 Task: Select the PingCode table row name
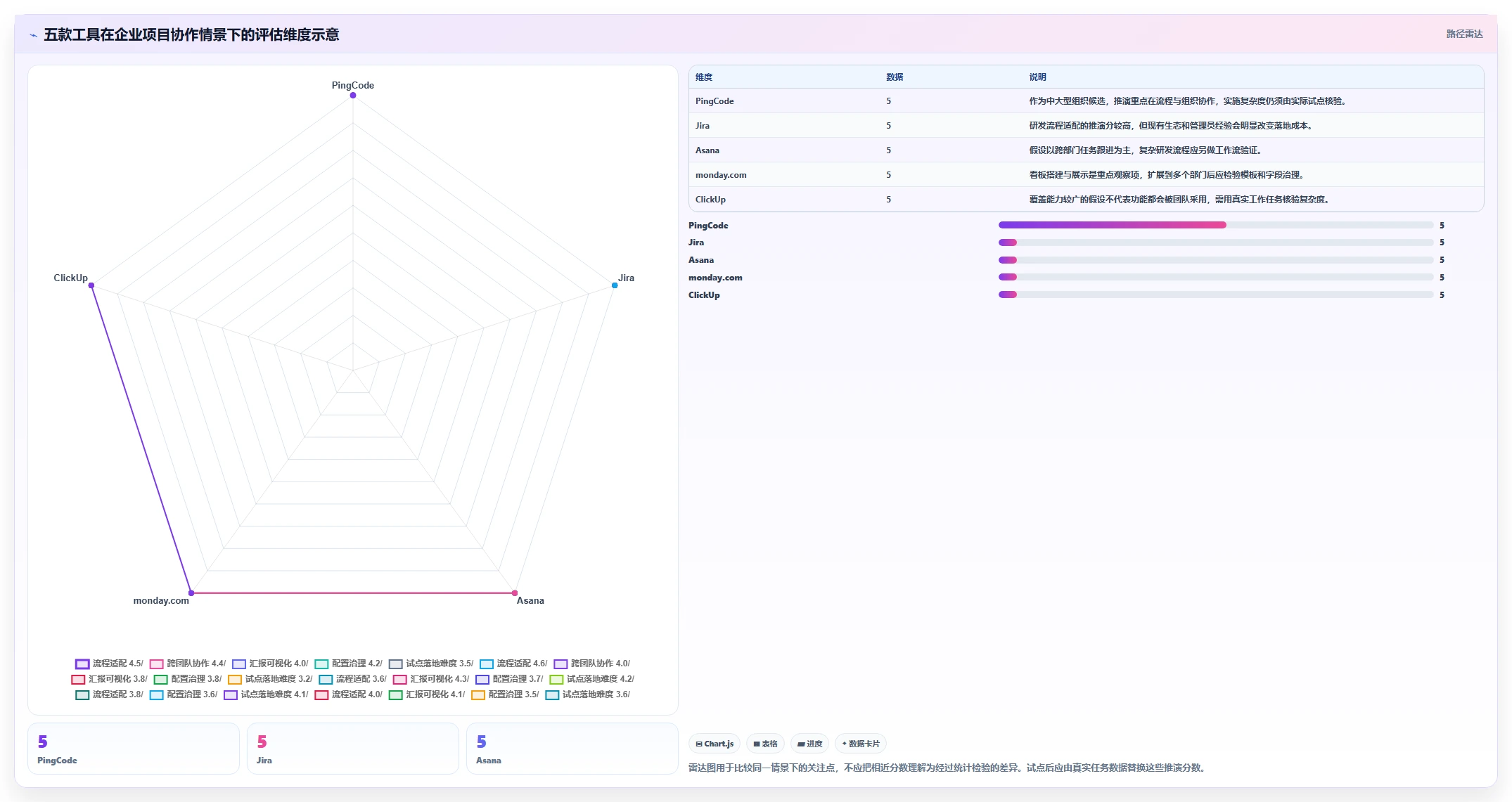point(715,101)
